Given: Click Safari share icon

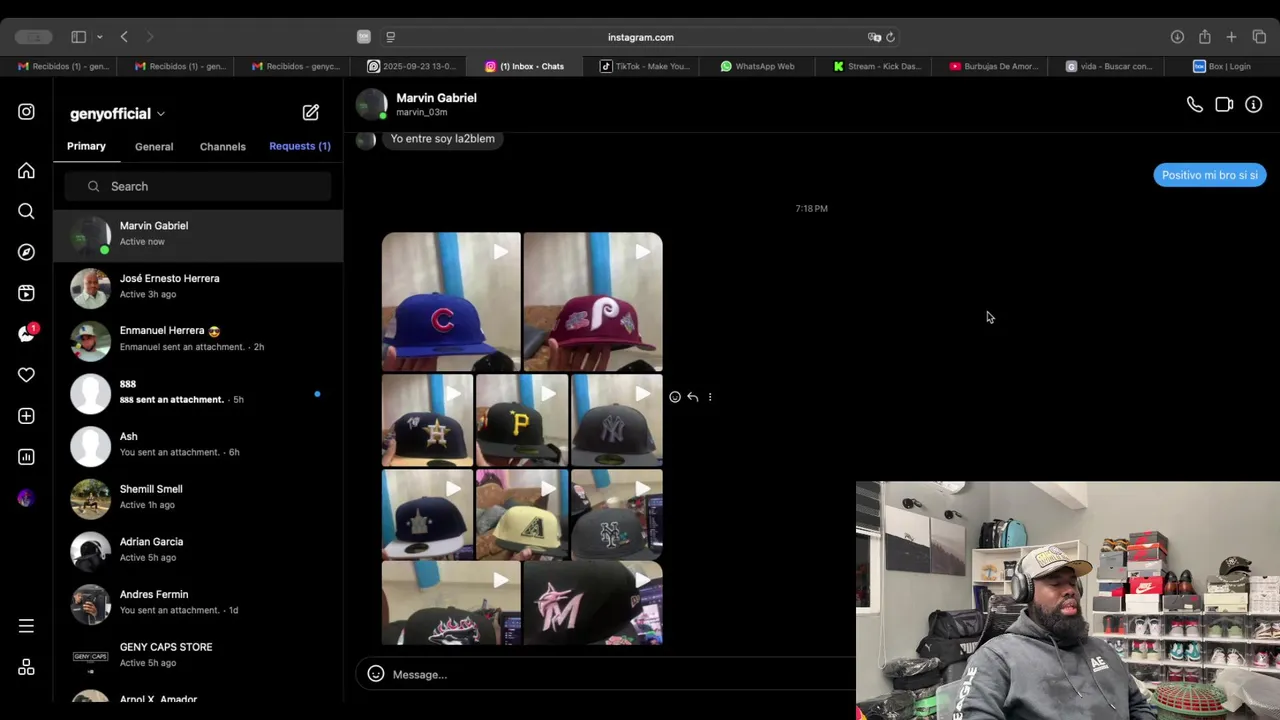Looking at the screenshot, I should (1205, 37).
